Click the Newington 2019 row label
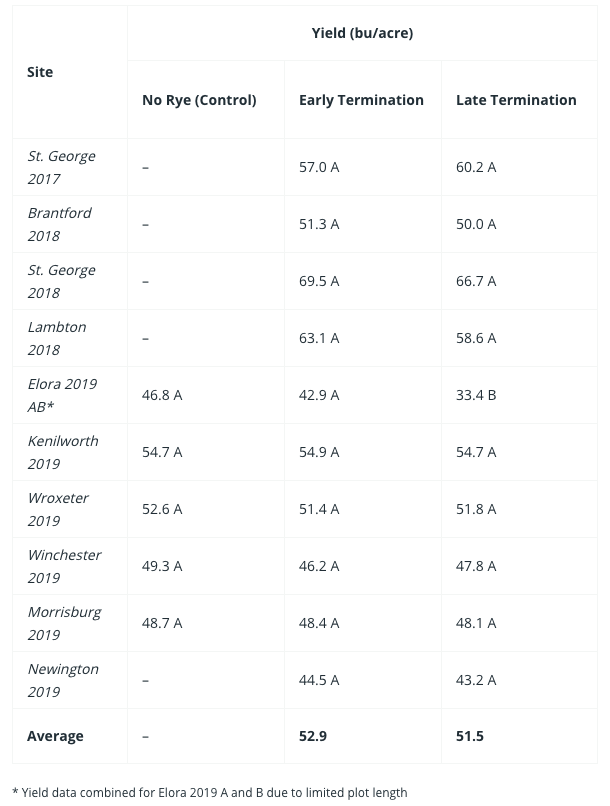The width and height of the screenshot is (610, 806). (x=62, y=680)
